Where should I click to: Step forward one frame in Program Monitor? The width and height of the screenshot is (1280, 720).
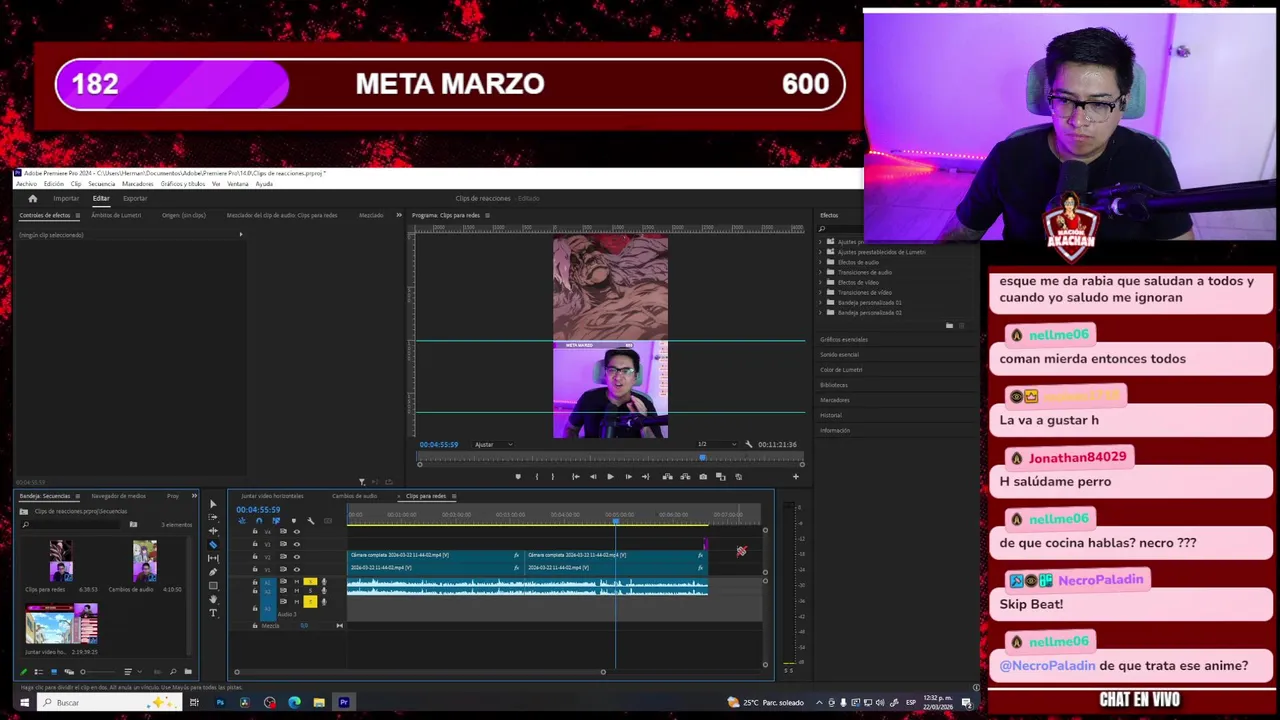(x=629, y=476)
